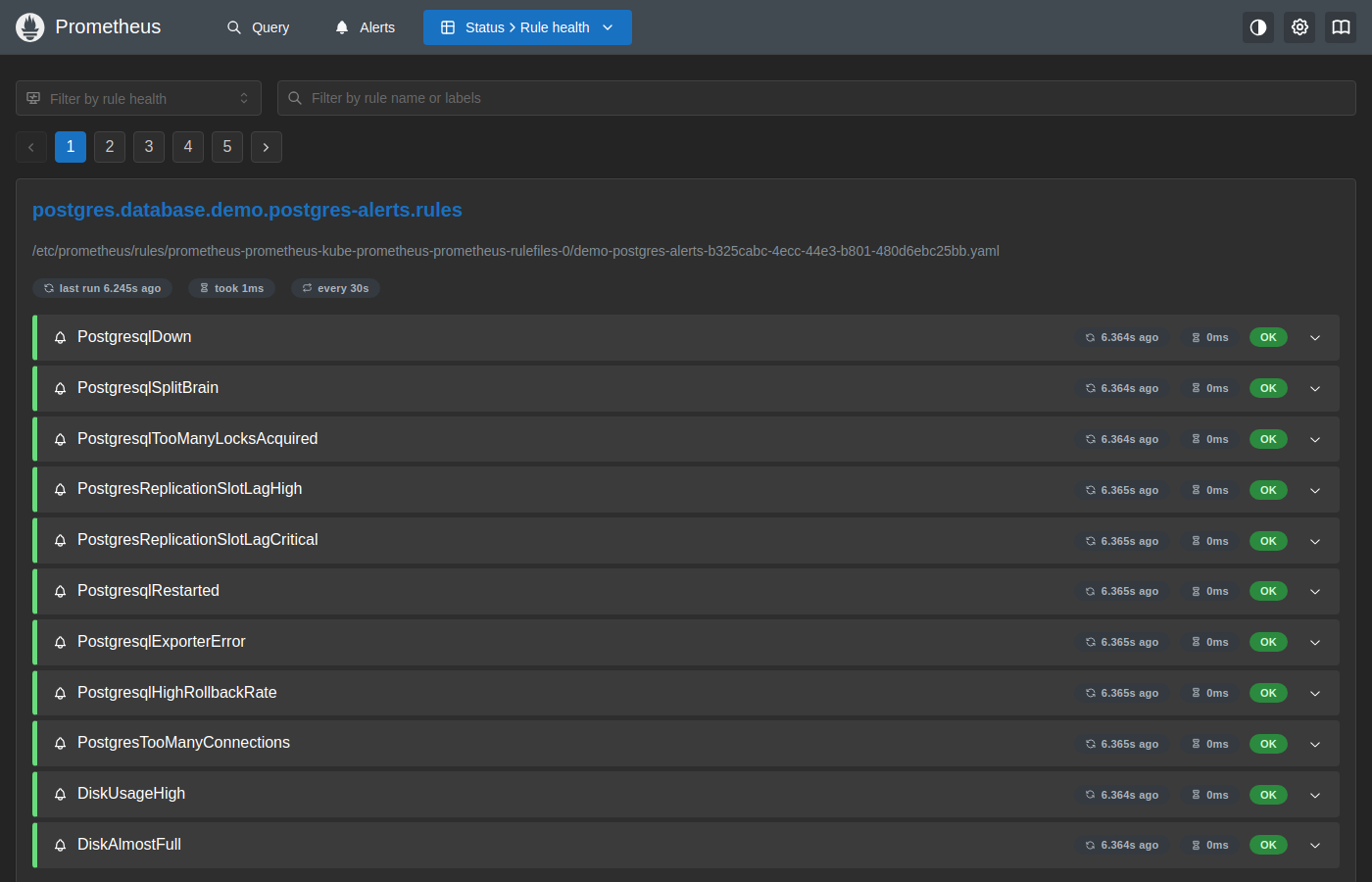Click the 'last run 6.245s ago' badge
Viewport: 1372px width, 882px height.
pos(102,288)
